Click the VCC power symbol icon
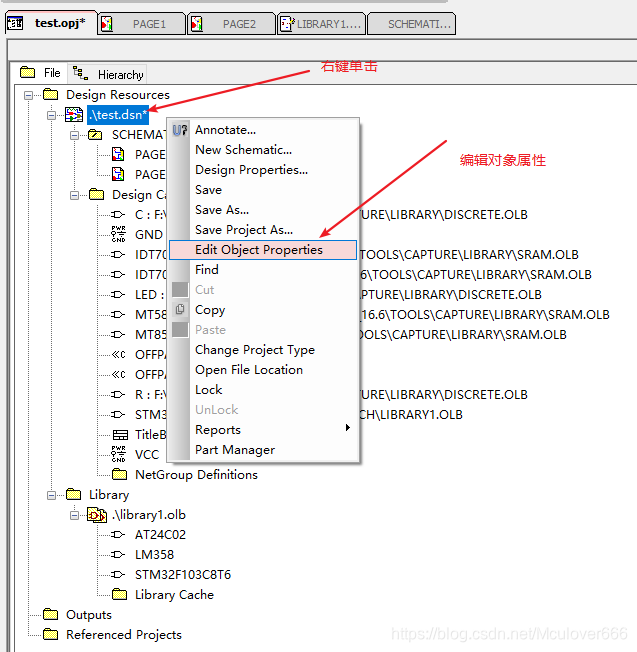This screenshot has height=652, width=637. pyautogui.click(x=118, y=455)
